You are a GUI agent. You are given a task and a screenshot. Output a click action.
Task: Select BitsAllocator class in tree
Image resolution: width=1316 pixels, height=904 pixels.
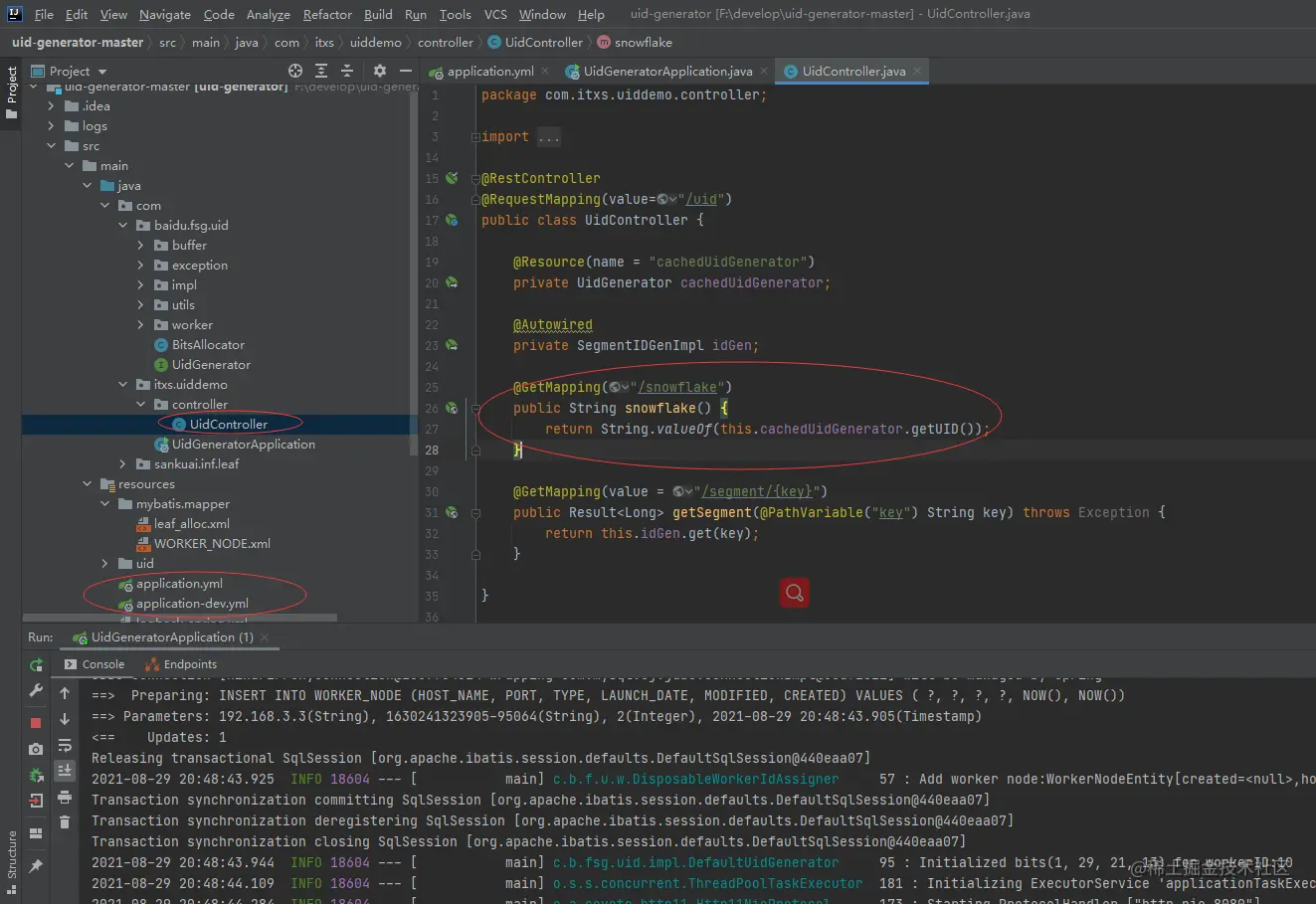[x=208, y=344]
